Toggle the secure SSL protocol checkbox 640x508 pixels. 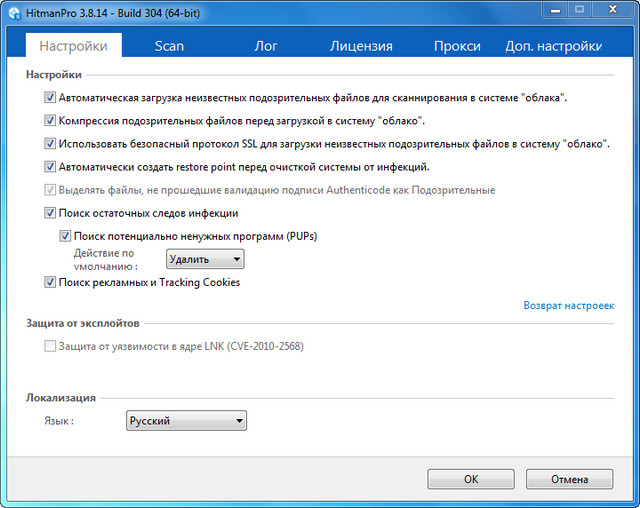click(50, 144)
